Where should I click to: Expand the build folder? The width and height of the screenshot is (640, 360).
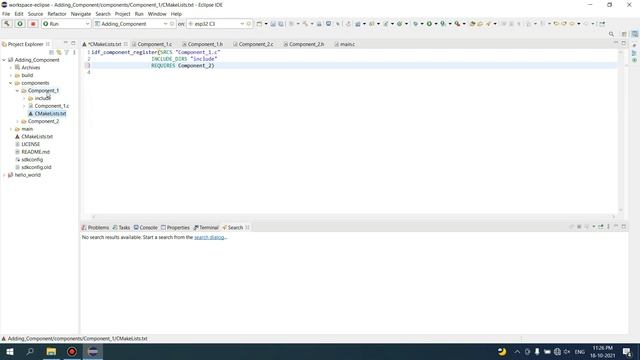11,76
